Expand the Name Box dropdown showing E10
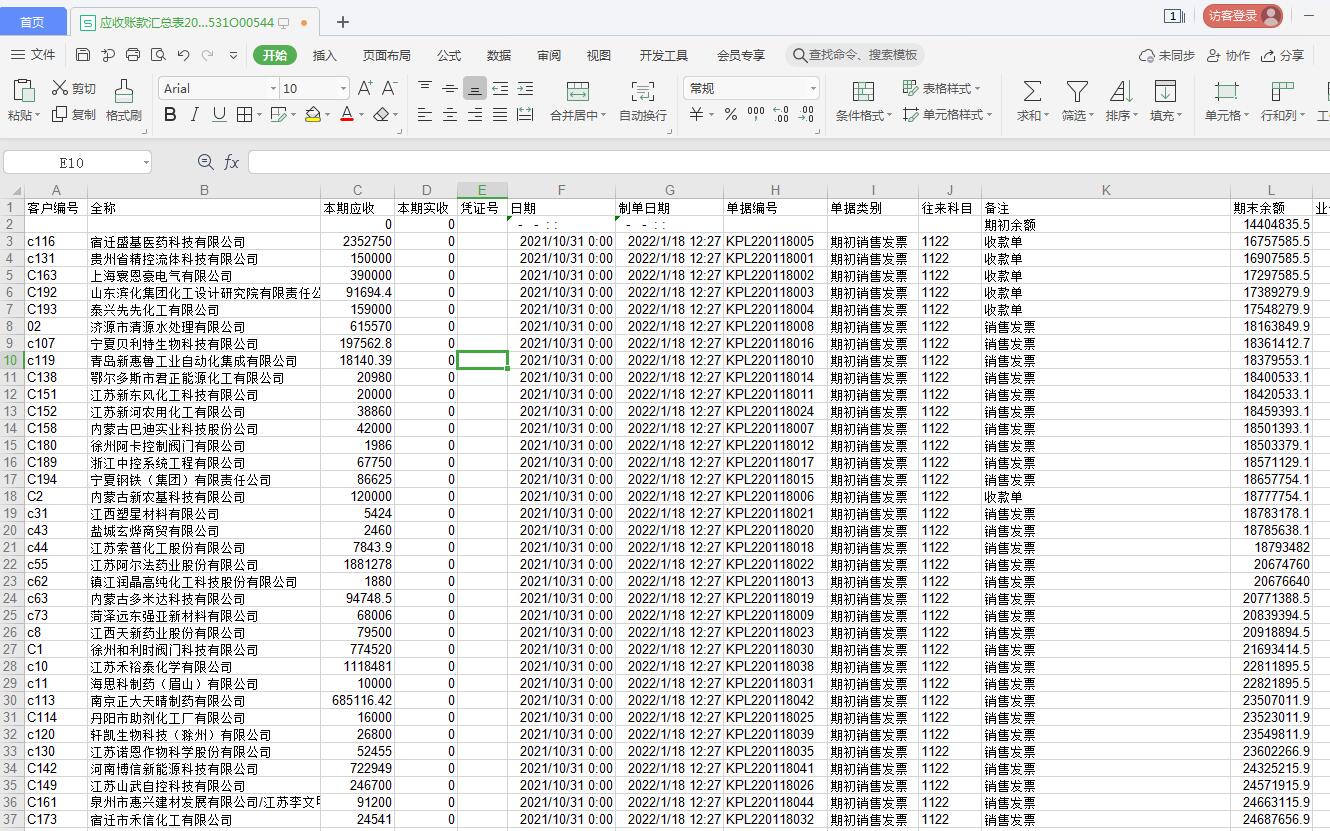 click(x=145, y=162)
